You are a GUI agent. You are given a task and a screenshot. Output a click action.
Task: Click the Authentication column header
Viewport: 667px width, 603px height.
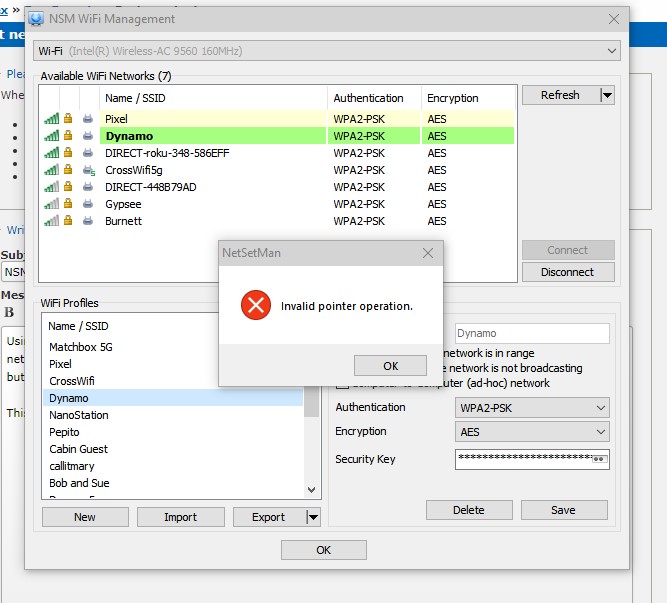pos(374,98)
